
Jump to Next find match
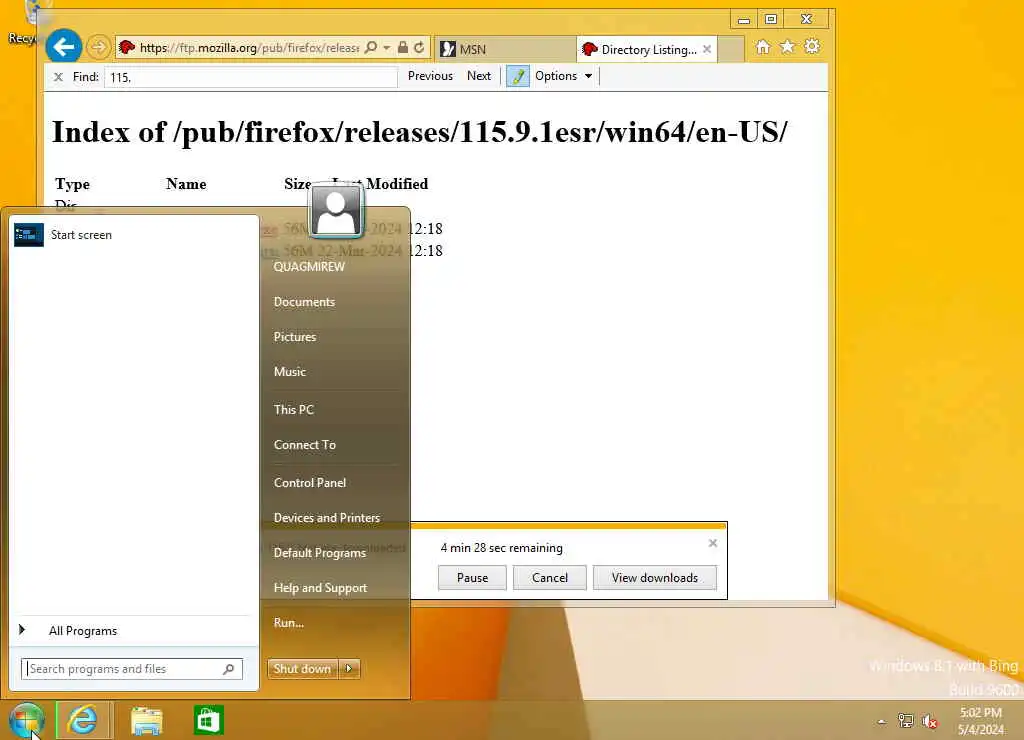click(x=479, y=76)
